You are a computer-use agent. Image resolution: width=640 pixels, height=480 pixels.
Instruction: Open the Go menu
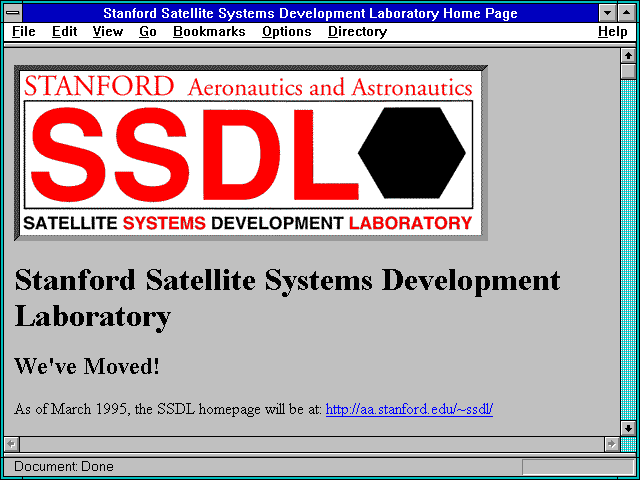click(x=148, y=31)
